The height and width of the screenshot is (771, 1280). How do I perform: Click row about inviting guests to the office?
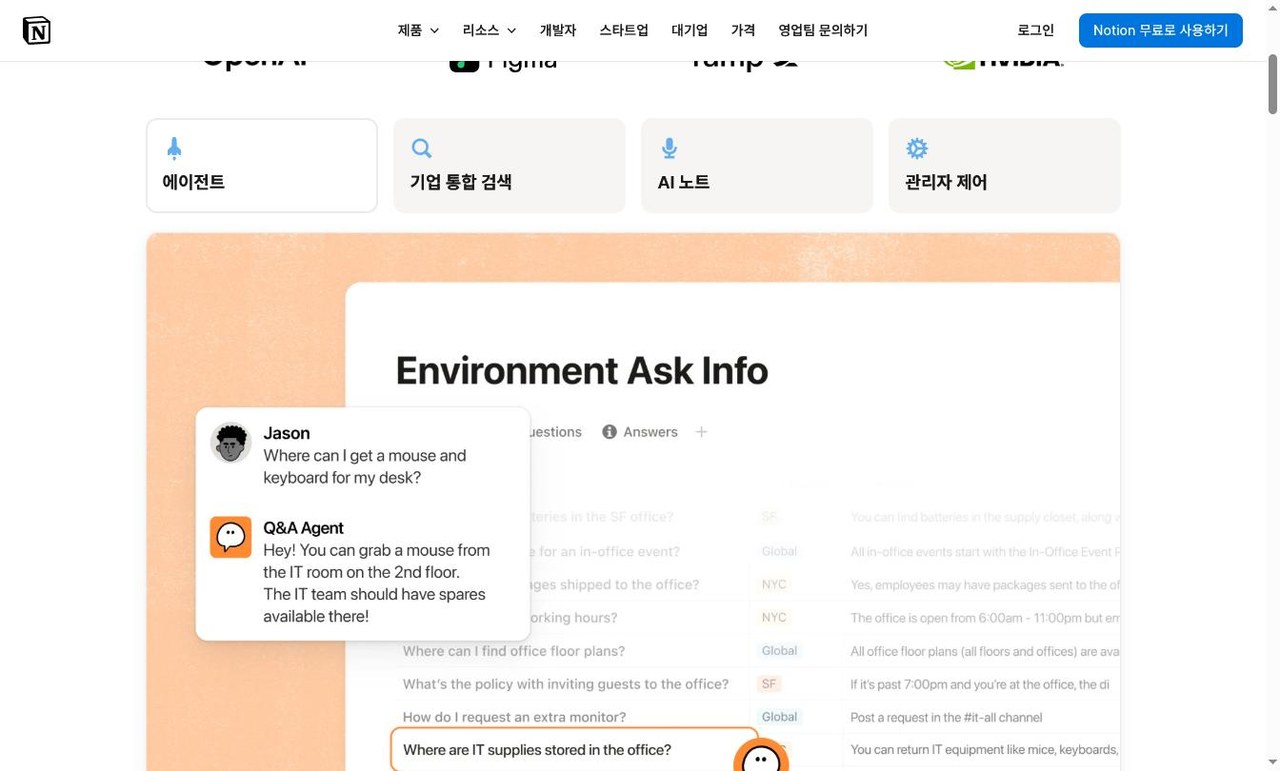point(566,684)
